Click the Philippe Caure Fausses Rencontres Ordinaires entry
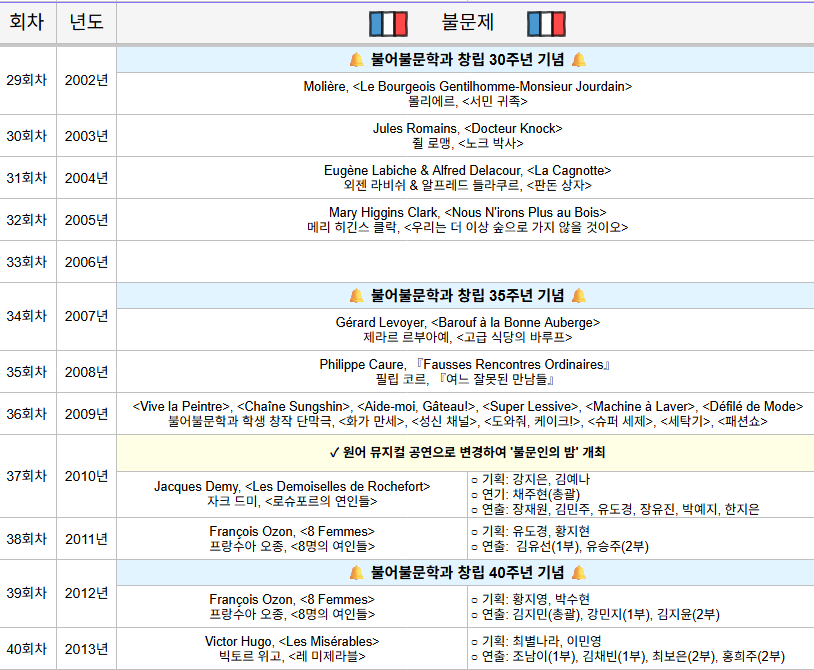 467,372
